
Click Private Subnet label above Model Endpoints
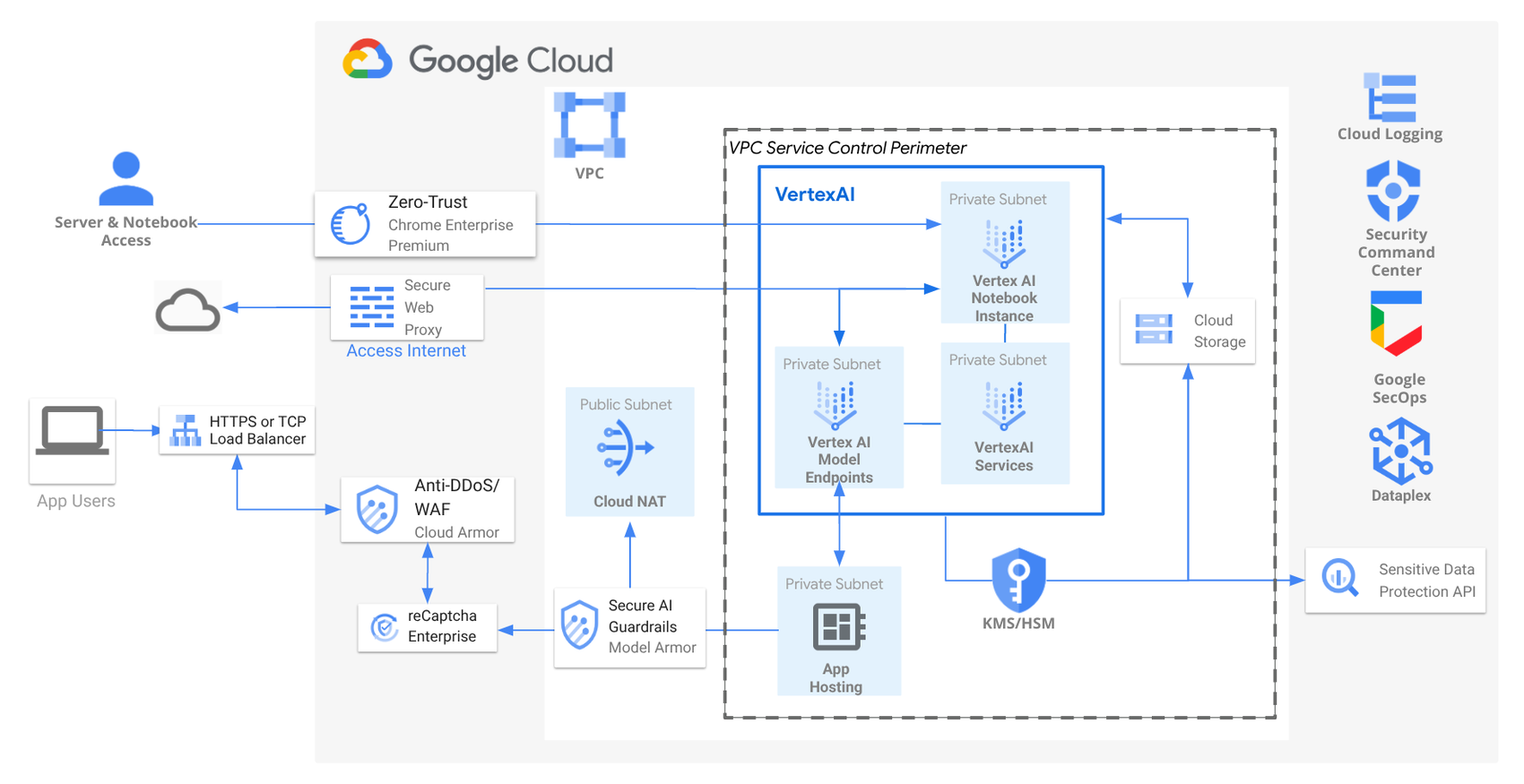coord(831,364)
